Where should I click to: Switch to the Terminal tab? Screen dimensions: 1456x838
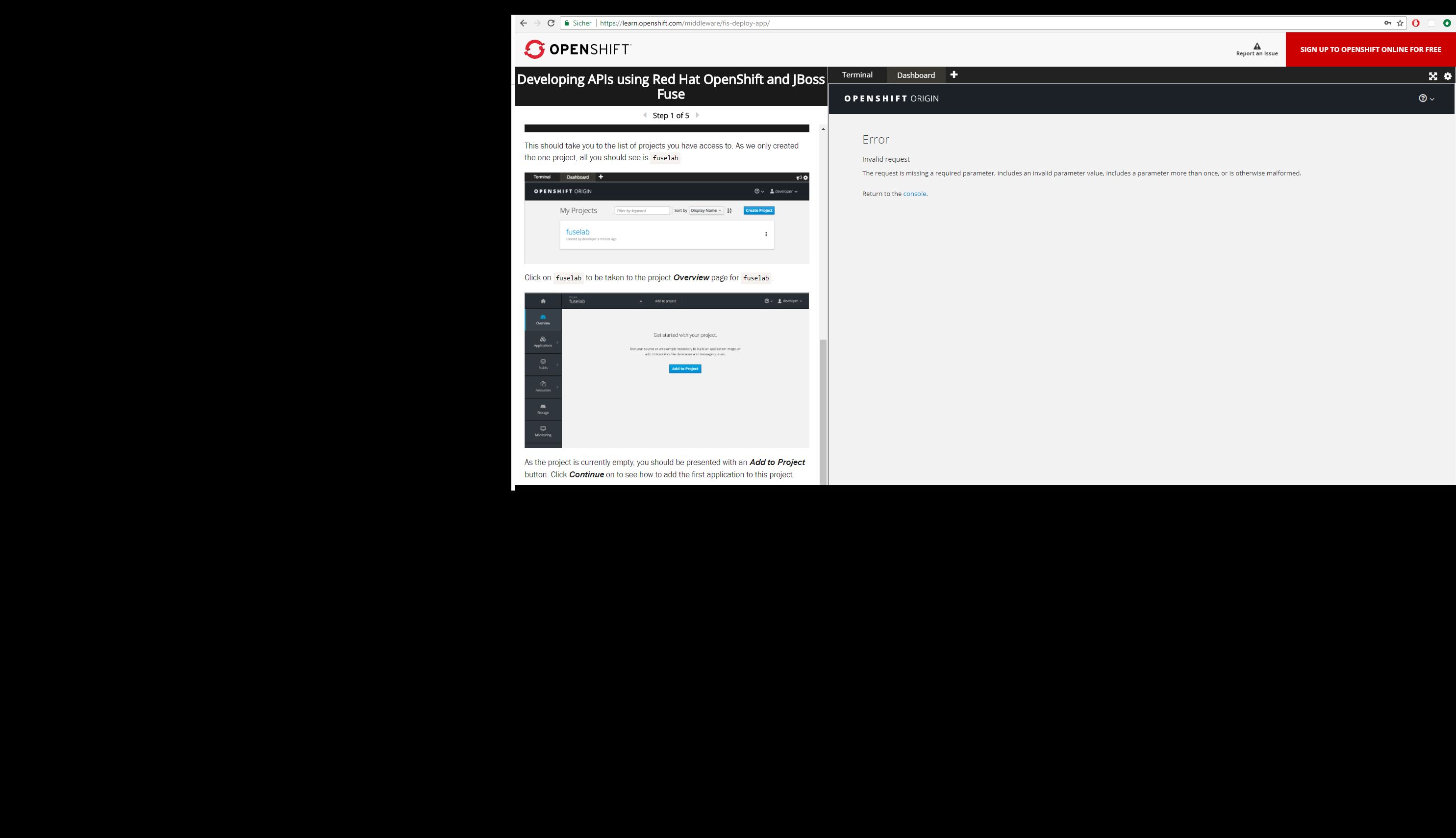[x=857, y=75]
